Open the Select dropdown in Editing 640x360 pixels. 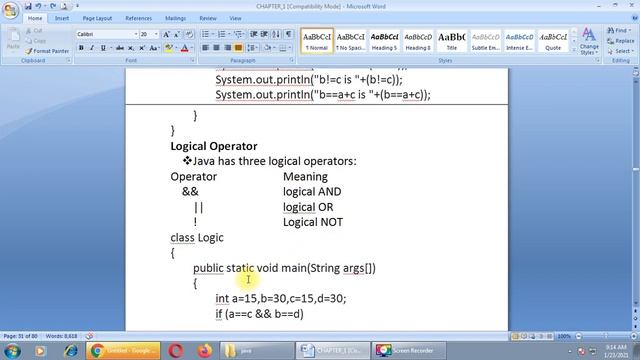620,51
